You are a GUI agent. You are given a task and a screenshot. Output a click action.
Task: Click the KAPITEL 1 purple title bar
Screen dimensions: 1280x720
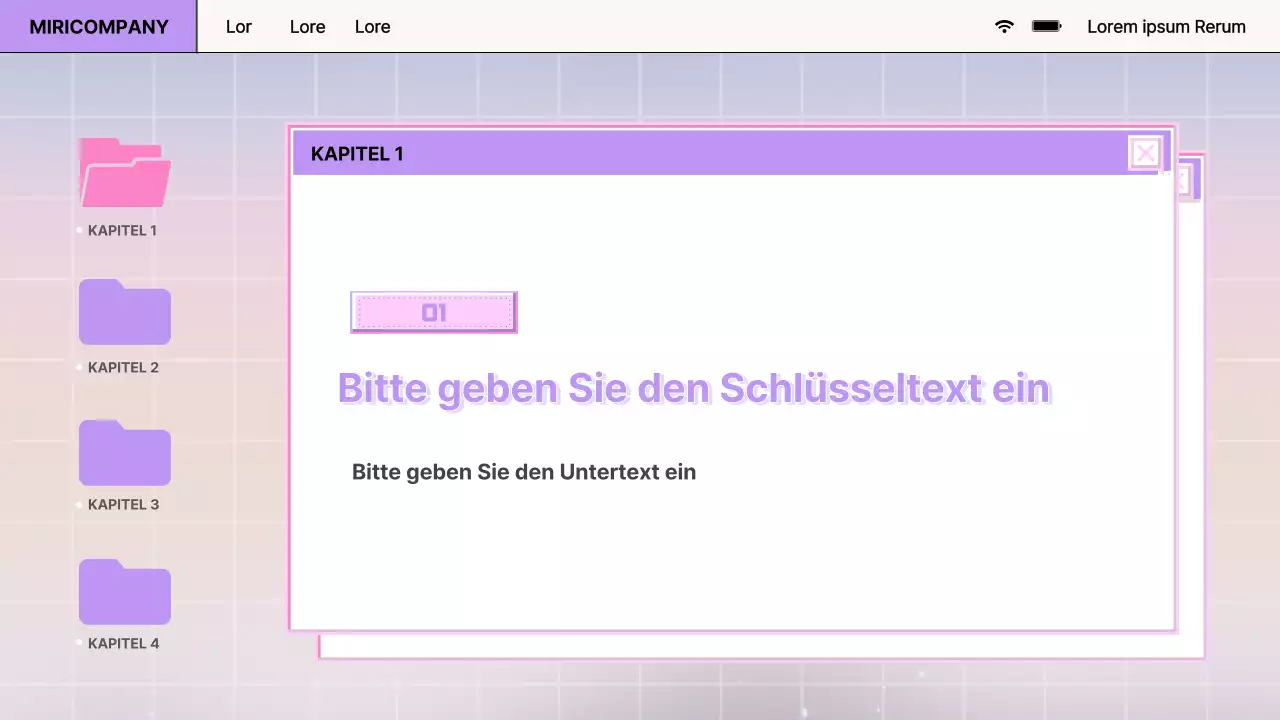coord(700,153)
